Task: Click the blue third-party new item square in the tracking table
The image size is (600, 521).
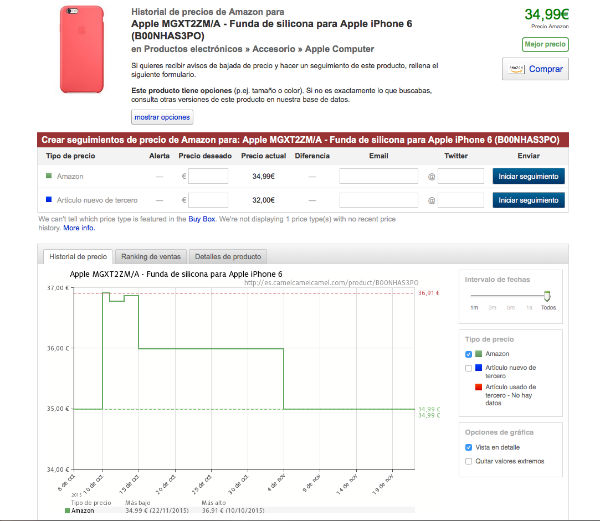Action: tap(50, 200)
